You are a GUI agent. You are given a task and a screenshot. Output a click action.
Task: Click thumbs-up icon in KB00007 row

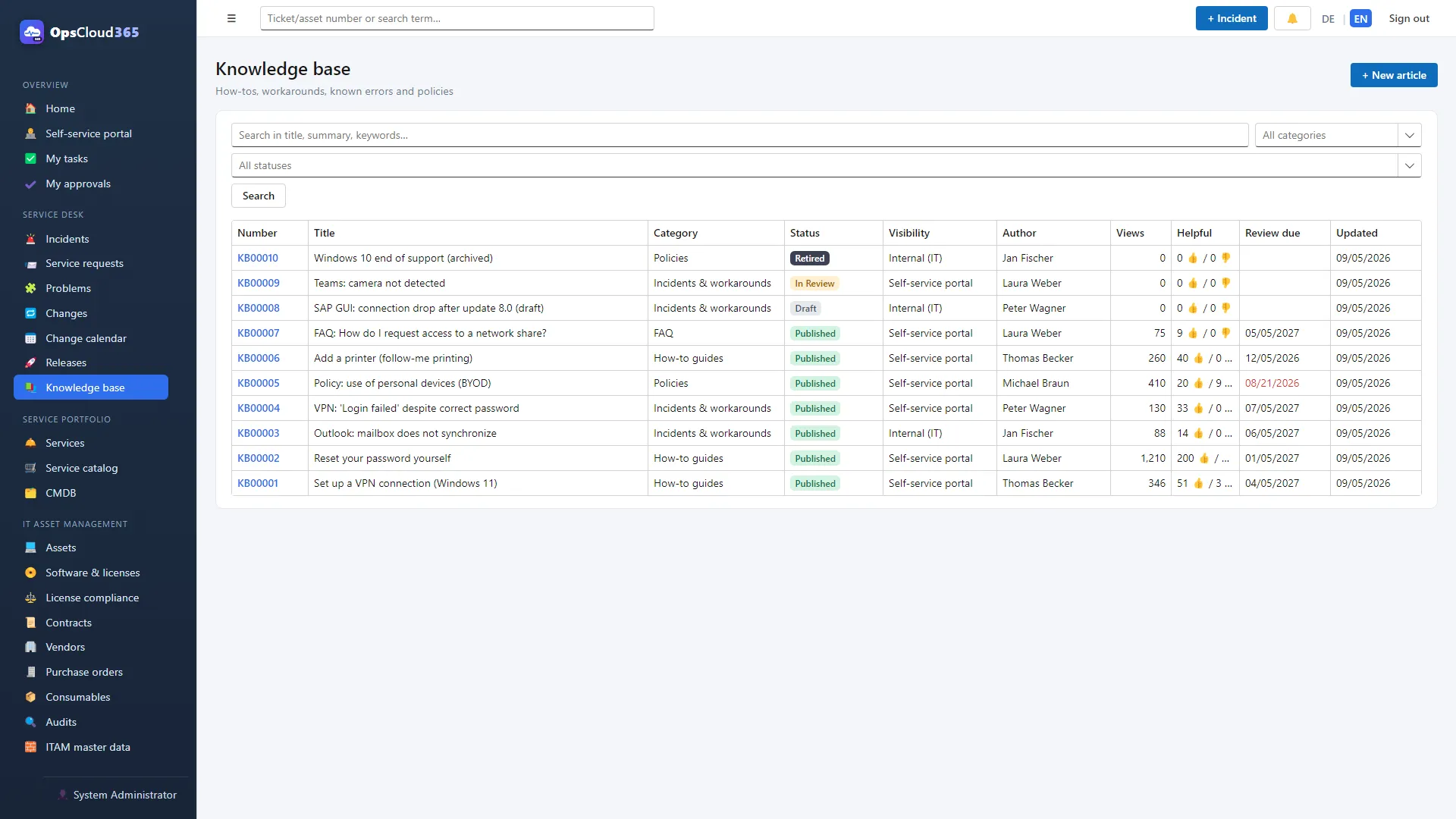(x=1193, y=333)
